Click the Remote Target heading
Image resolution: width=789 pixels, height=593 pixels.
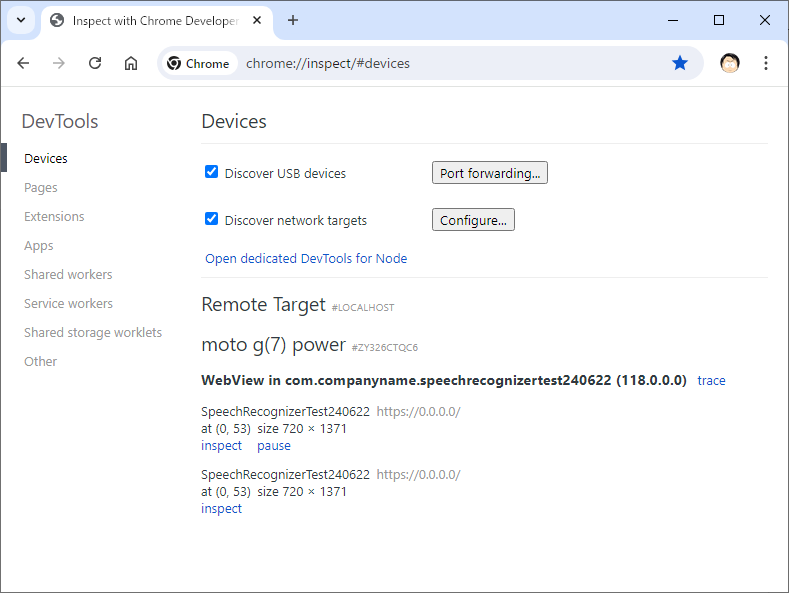click(x=263, y=305)
